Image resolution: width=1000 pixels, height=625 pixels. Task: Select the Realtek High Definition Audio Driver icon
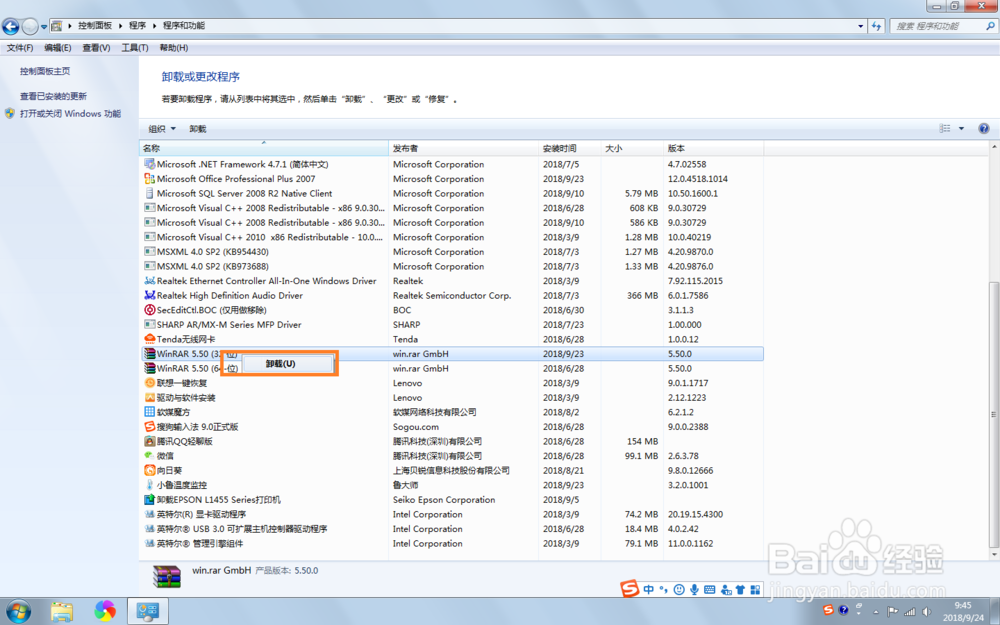pyautogui.click(x=149, y=295)
